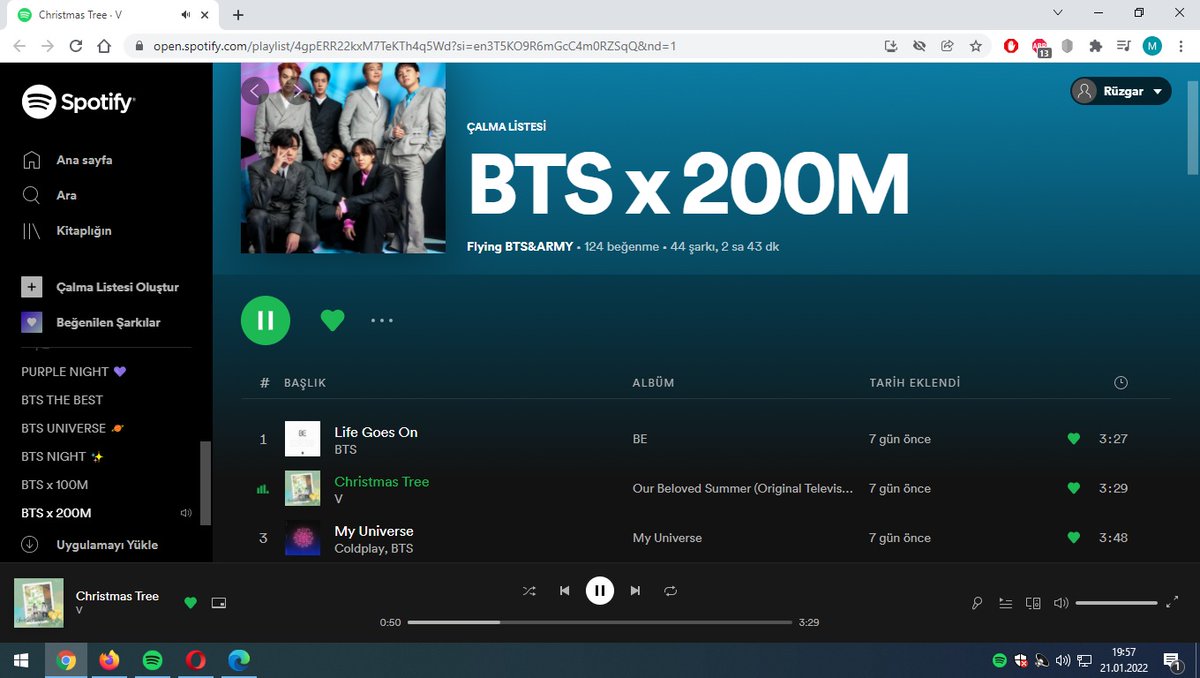Go forward with the right chevron arrow
This screenshot has width=1200, height=678.
coord(296,91)
